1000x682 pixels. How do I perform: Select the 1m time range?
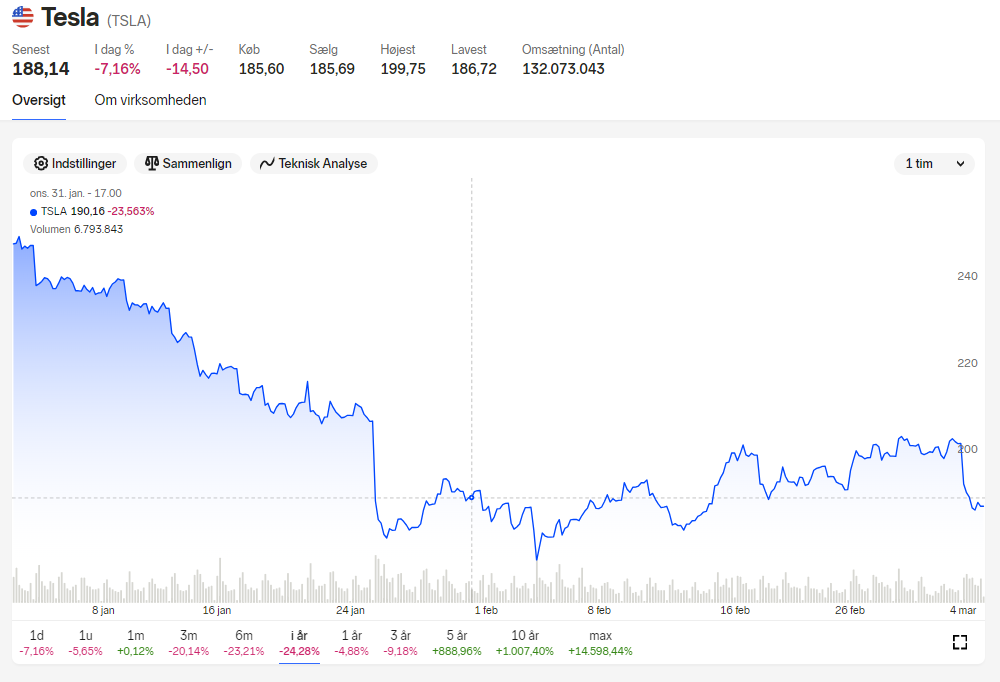pos(135,642)
